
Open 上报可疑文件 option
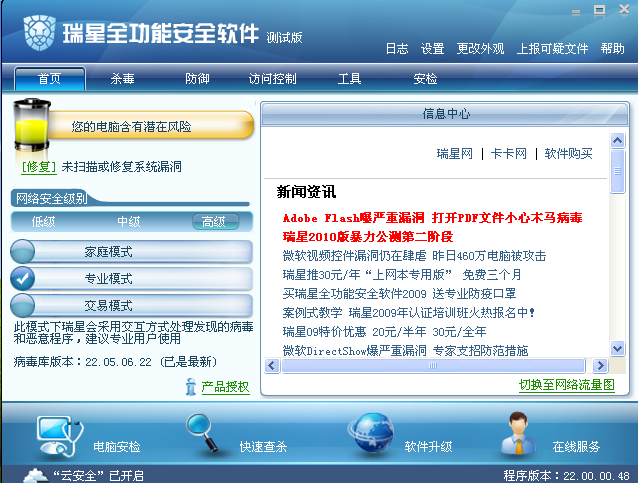tap(552, 49)
